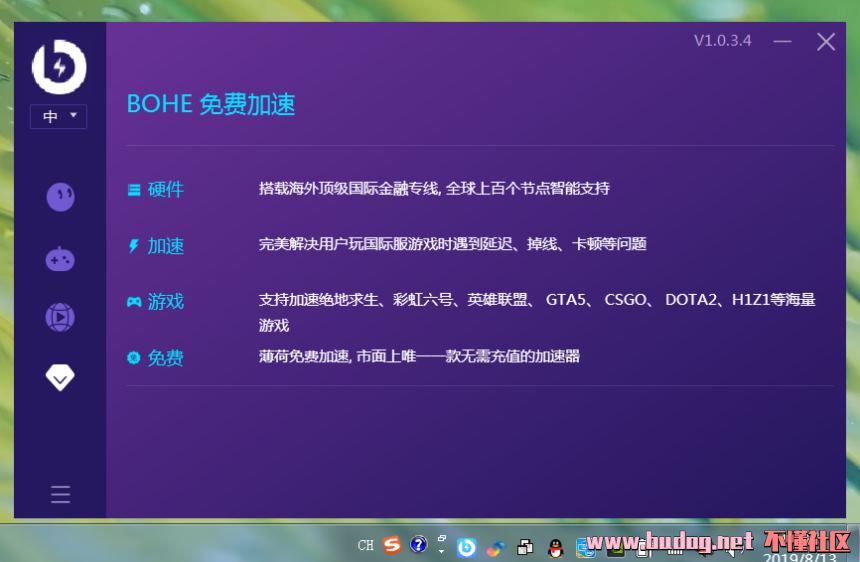Click the QQ penguin tray icon
The width and height of the screenshot is (860, 562).
556,547
